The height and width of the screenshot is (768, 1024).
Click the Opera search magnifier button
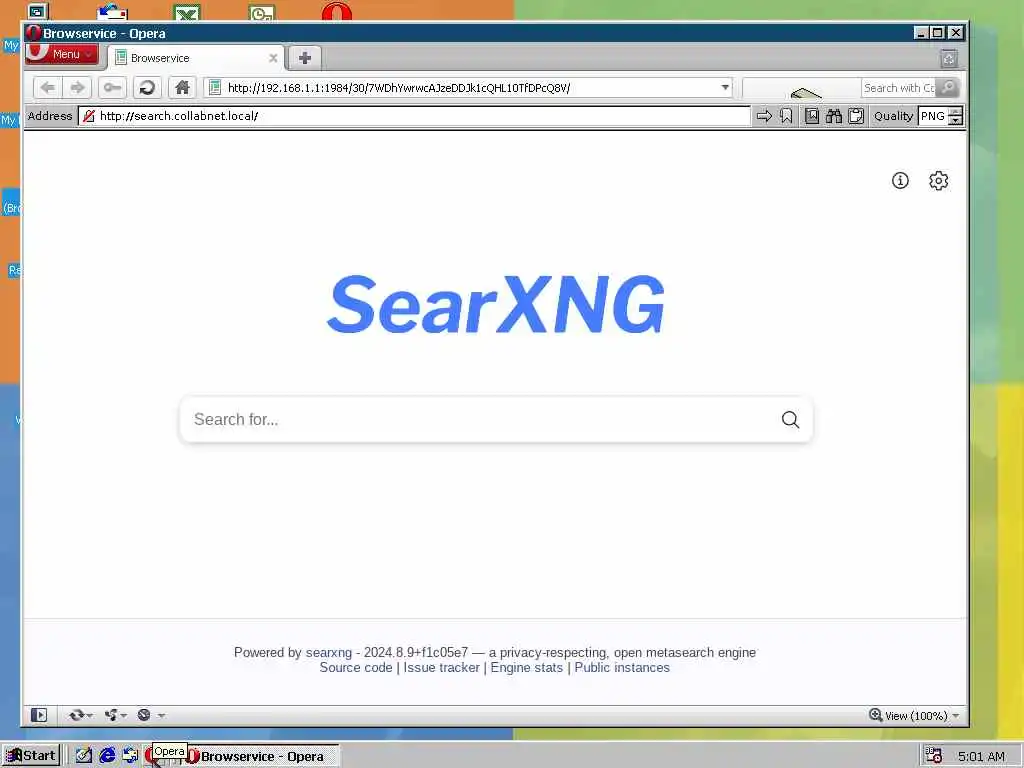[x=948, y=88]
